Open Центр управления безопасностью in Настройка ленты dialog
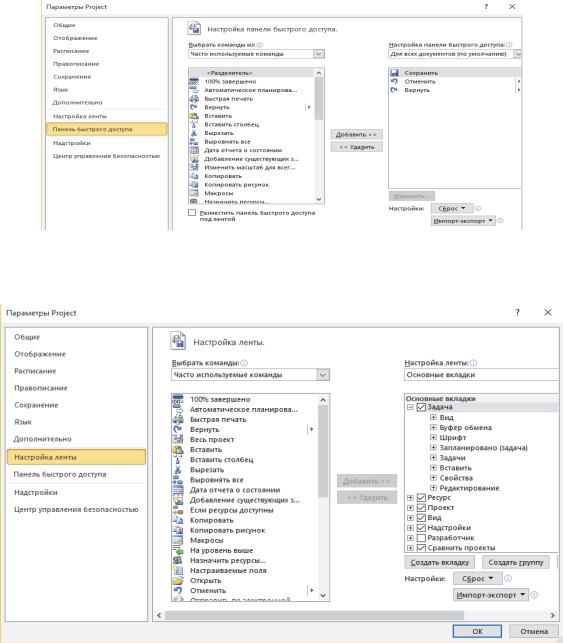The image size is (563, 643). 76,509
